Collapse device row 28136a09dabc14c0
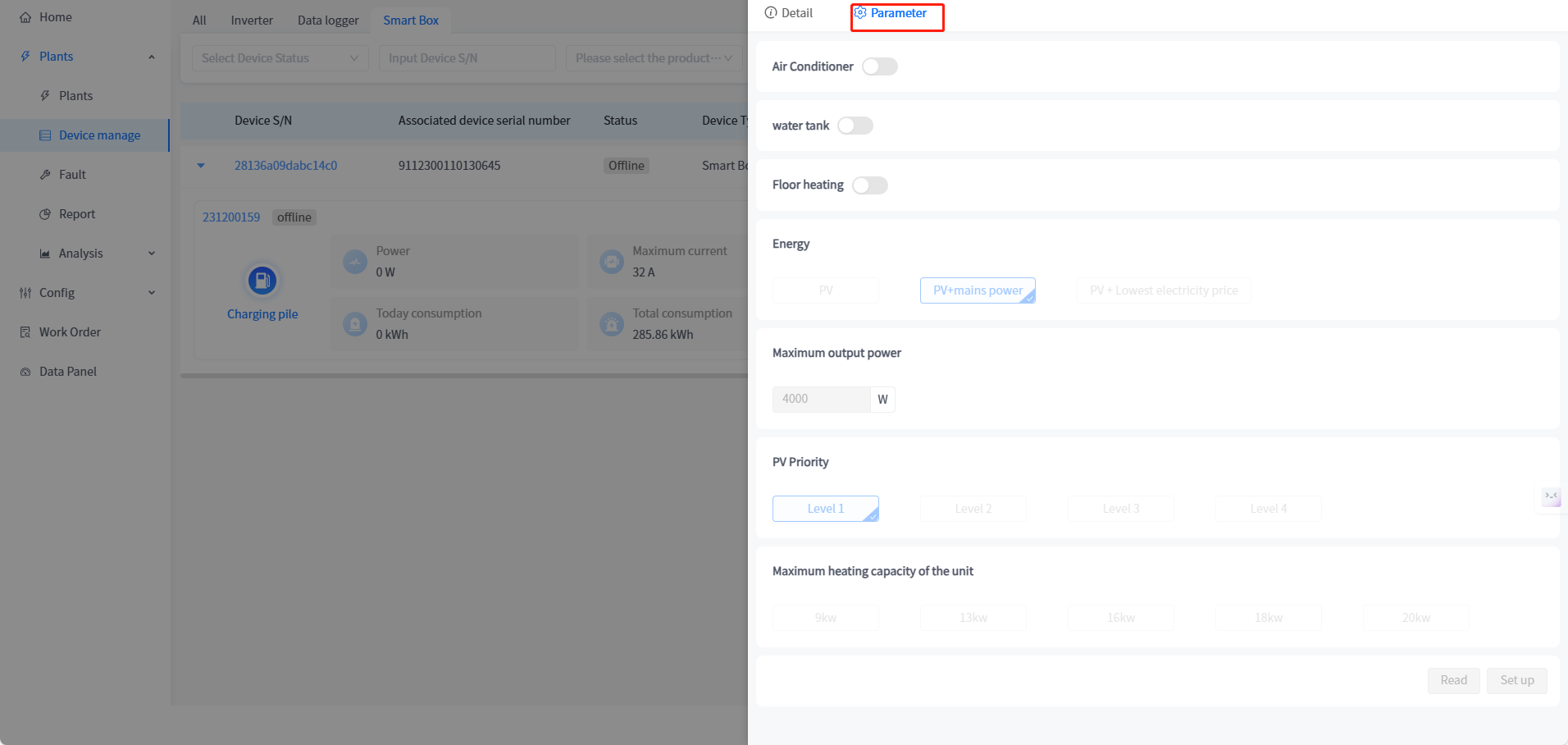The width and height of the screenshot is (1568, 745). click(201, 166)
